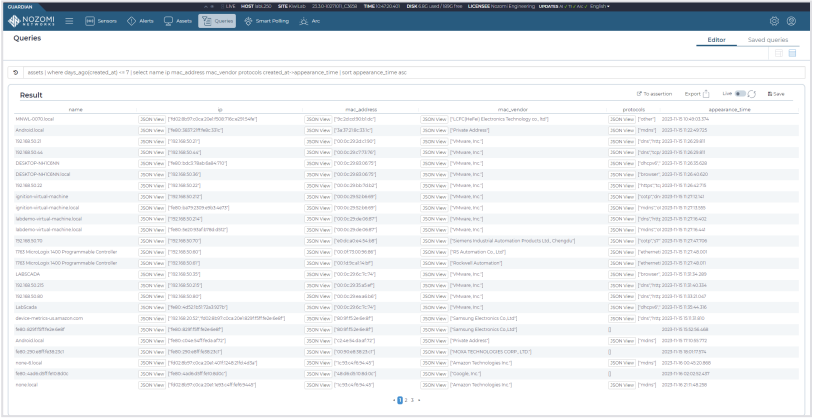Open the Sensors section
Screen dimensions: 813x420
click(101, 20)
